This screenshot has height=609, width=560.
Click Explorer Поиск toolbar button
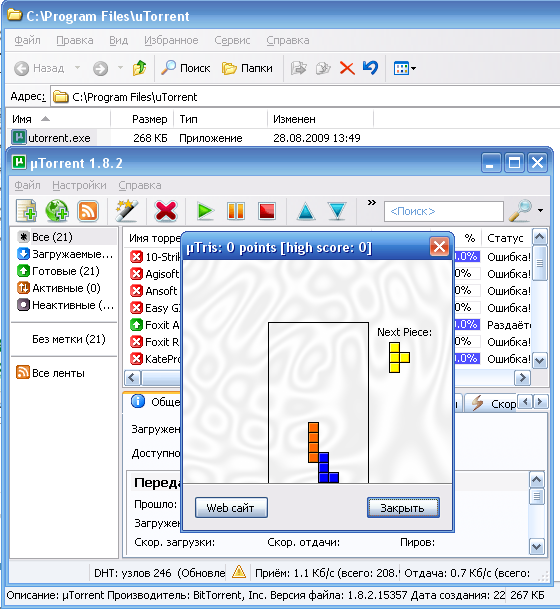(x=186, y=68)
